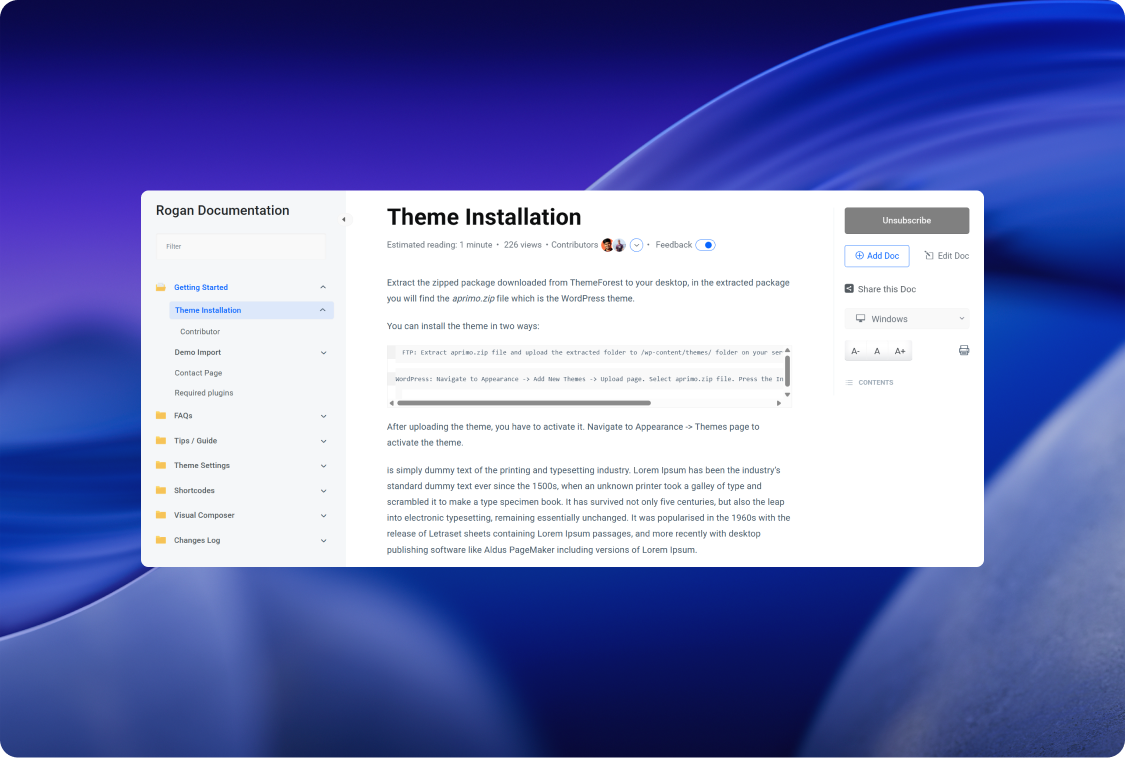Image resolution: width=1125 pixels, height=758 pixels.
Task: Click the Edit Doc pencil icon
Action: (928, 256)
